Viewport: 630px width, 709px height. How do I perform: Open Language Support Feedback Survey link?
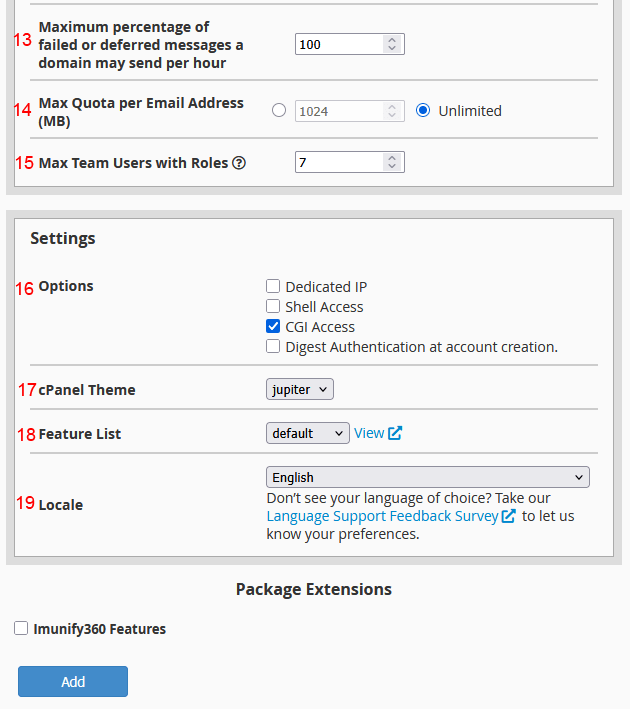click(382, 516)
